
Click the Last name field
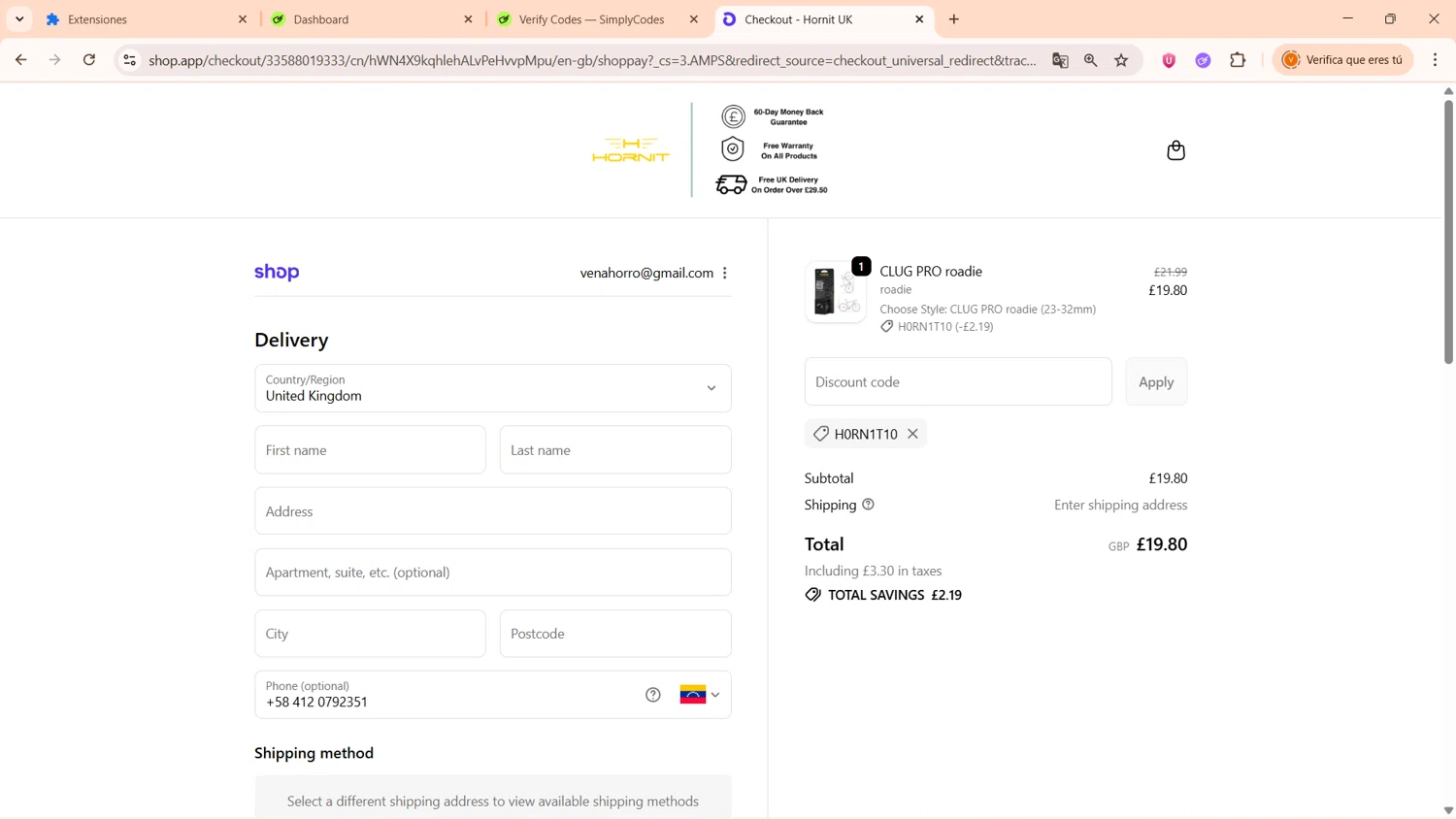click(x=615, y=450)
